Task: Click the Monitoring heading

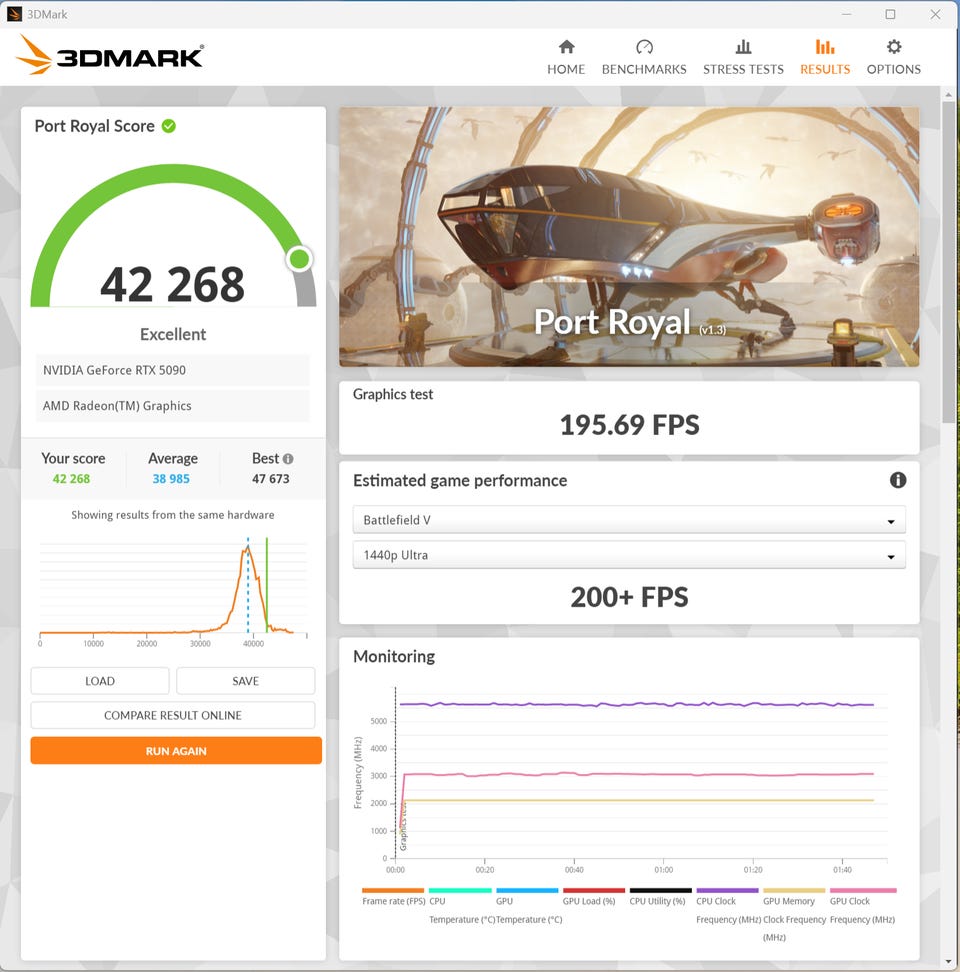Action: (394, 656)
